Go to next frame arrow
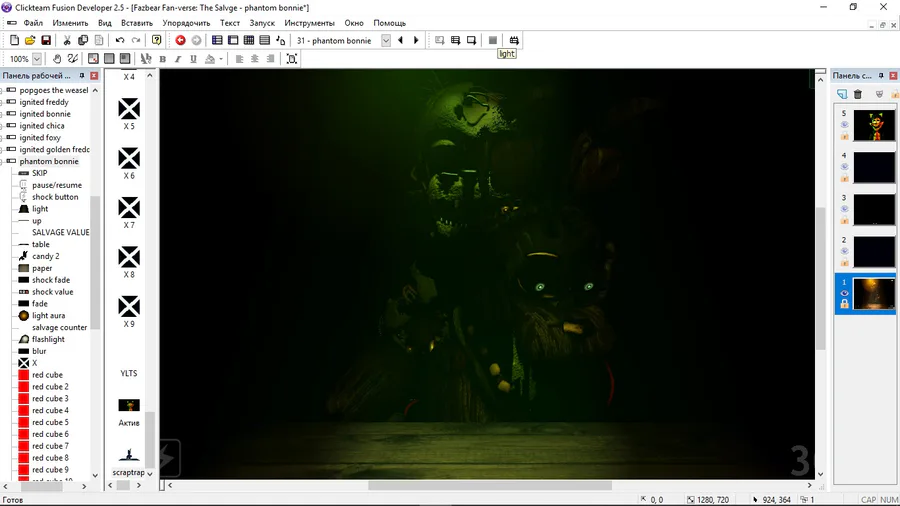900x506 pixels. (x=416, y=40)
